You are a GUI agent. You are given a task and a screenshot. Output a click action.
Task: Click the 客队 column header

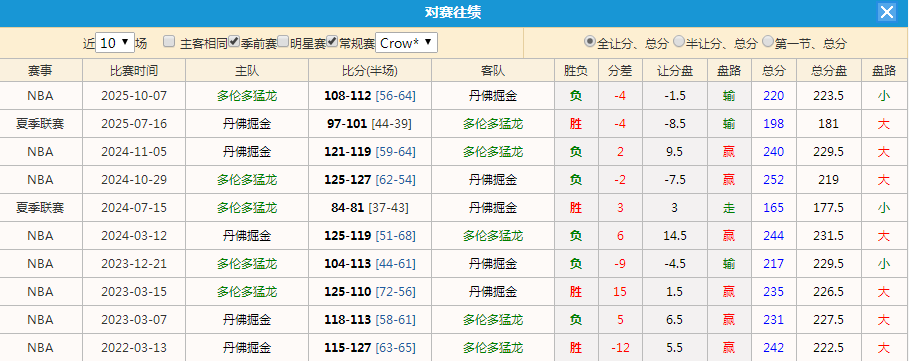pos(493,71)
